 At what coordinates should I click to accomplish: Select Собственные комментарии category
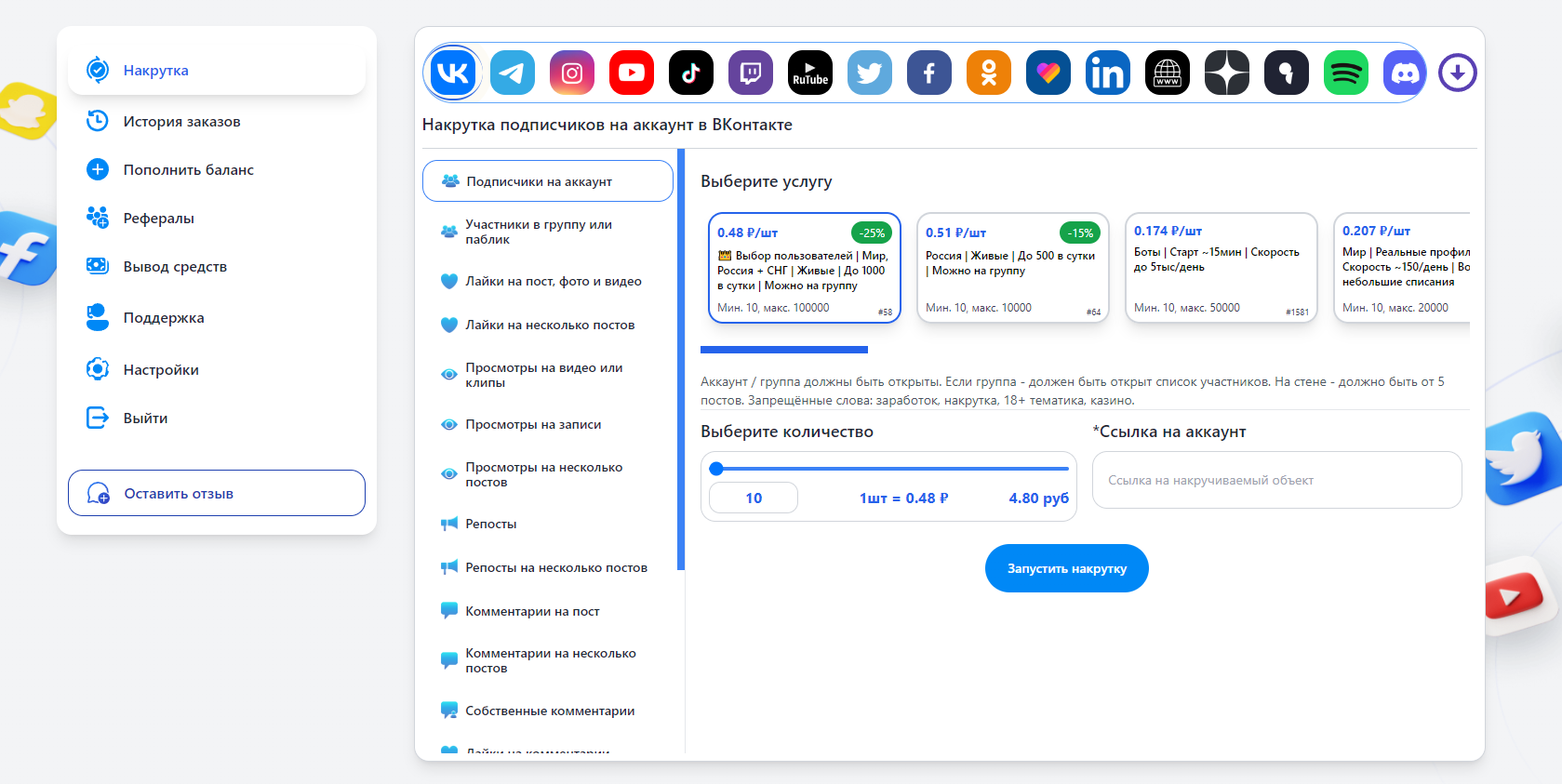(548, 711)
